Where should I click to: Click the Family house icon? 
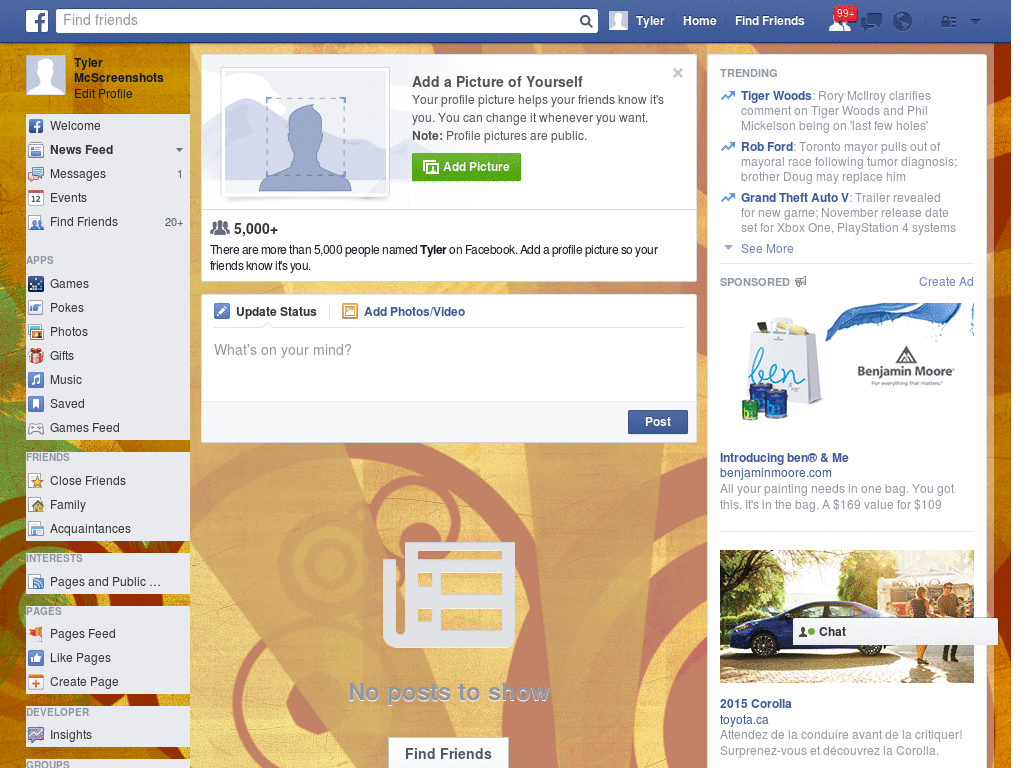pos(36,505)
